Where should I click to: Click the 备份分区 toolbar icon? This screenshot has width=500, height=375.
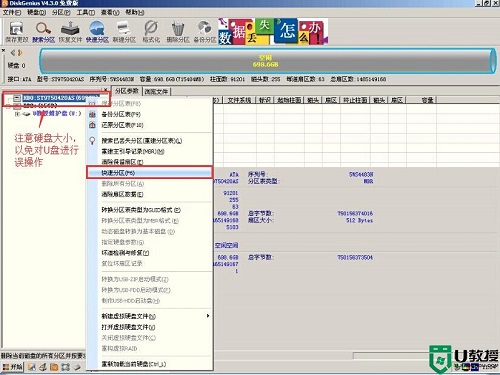[x=205, y=31]
